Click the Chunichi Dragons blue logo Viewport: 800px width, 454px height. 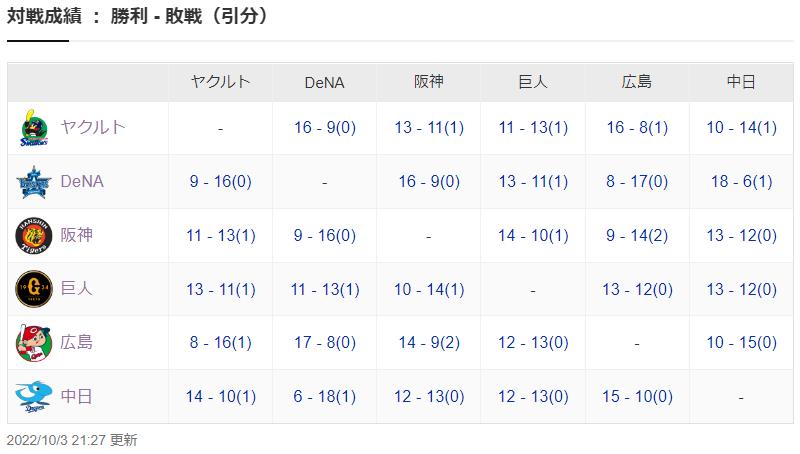(x=34, y=397)
